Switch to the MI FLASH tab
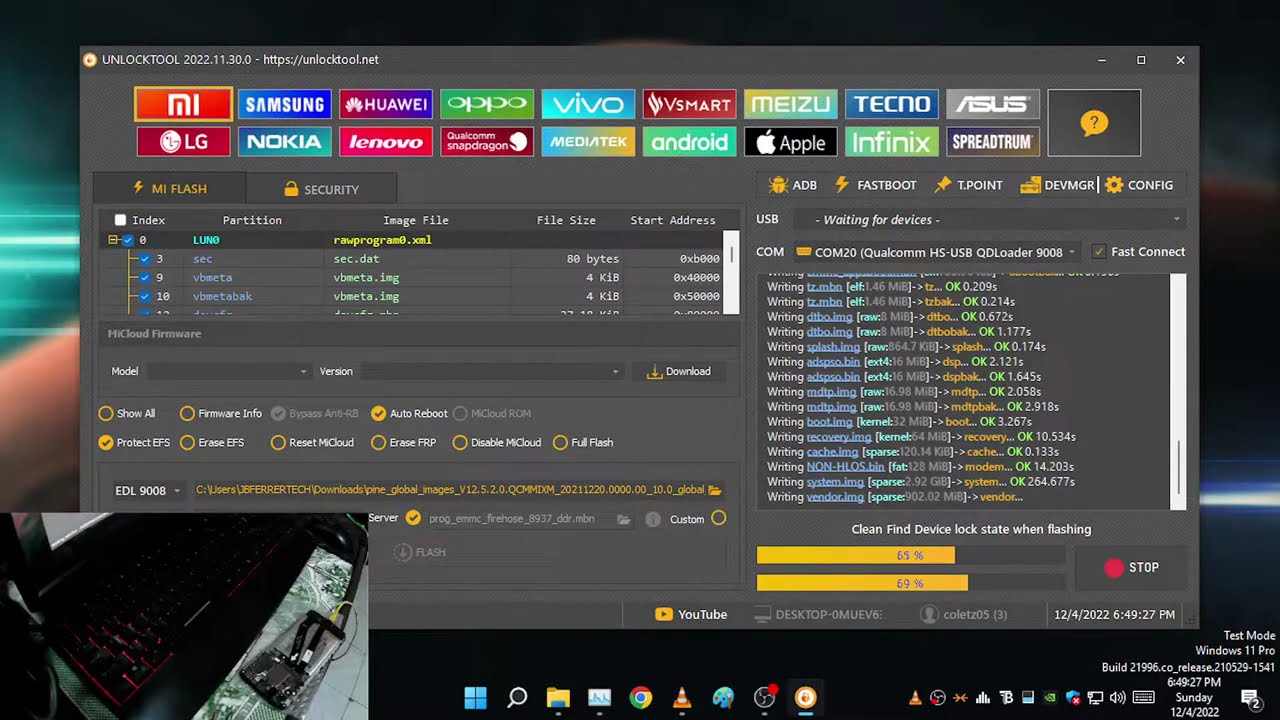 pyautogui.click(x=169, y=188)
